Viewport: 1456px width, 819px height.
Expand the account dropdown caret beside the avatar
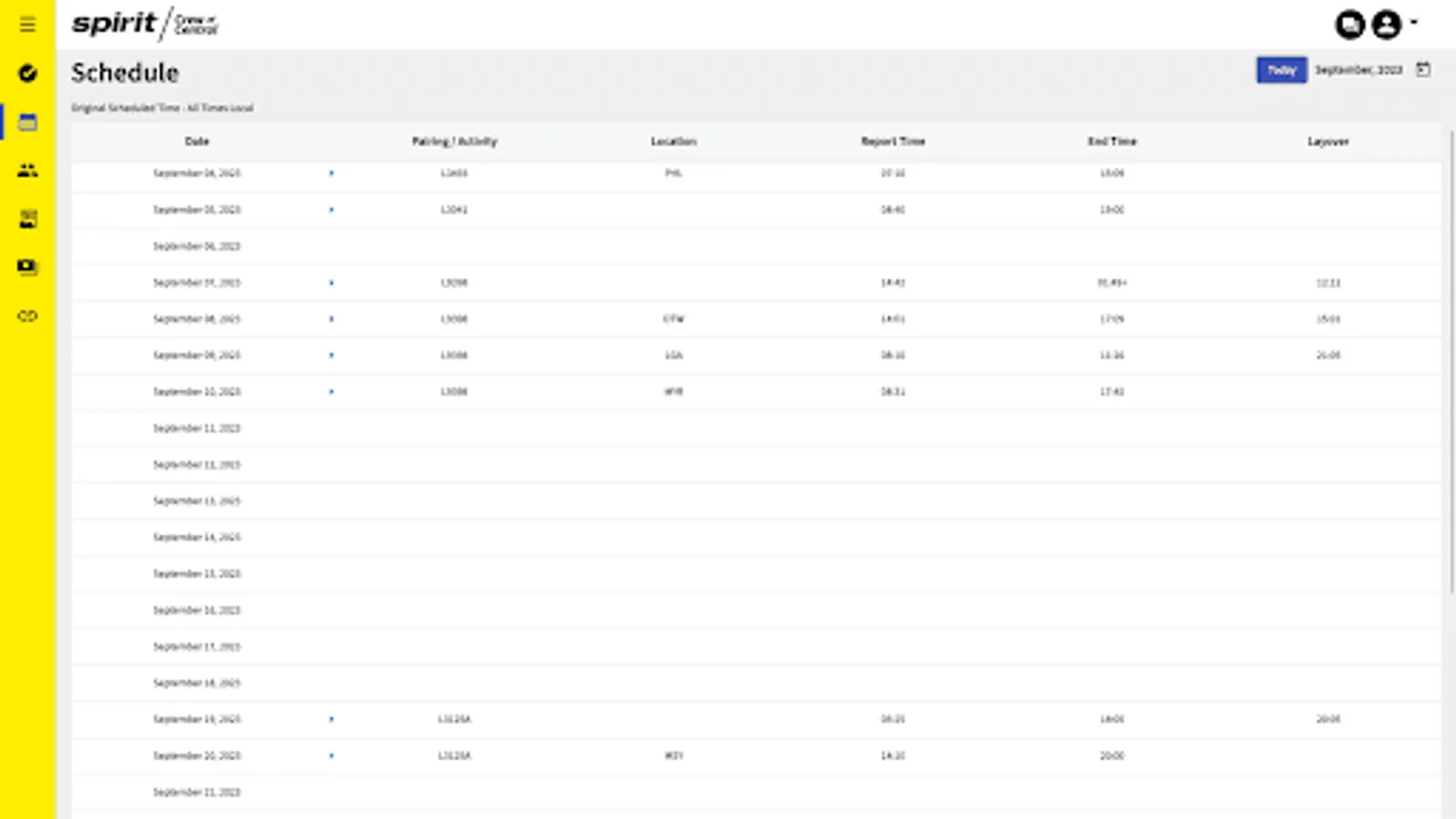pos(1414,22)
